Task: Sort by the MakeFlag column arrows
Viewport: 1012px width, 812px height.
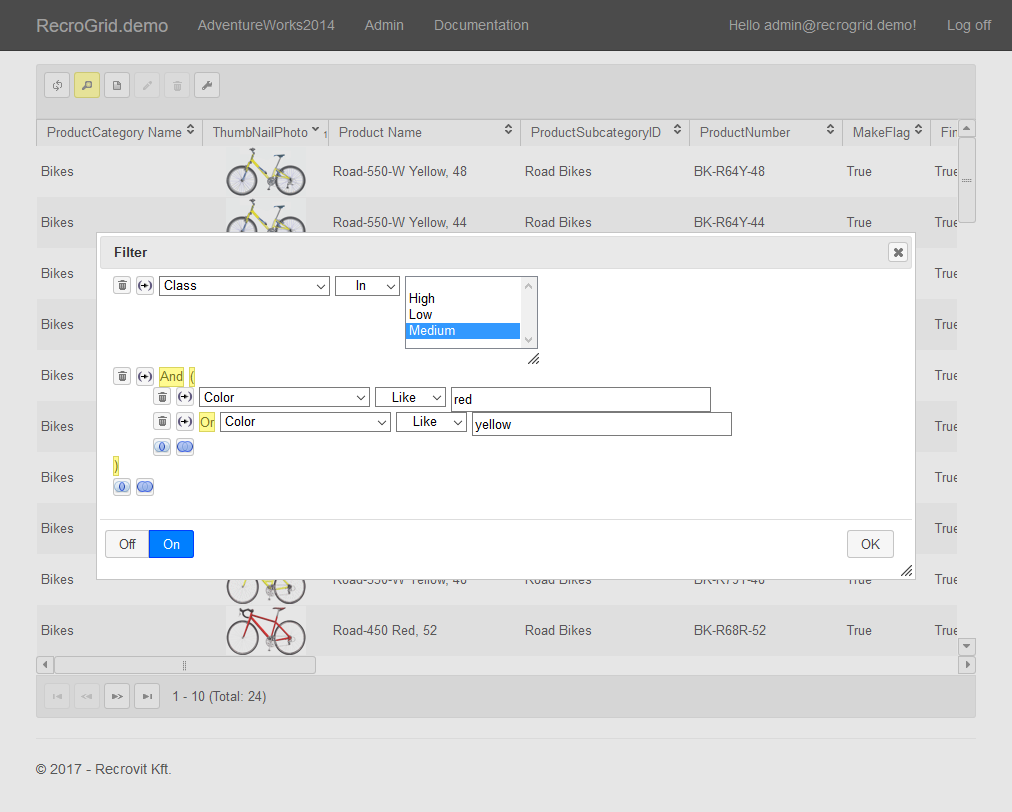Action: (918, 130)
